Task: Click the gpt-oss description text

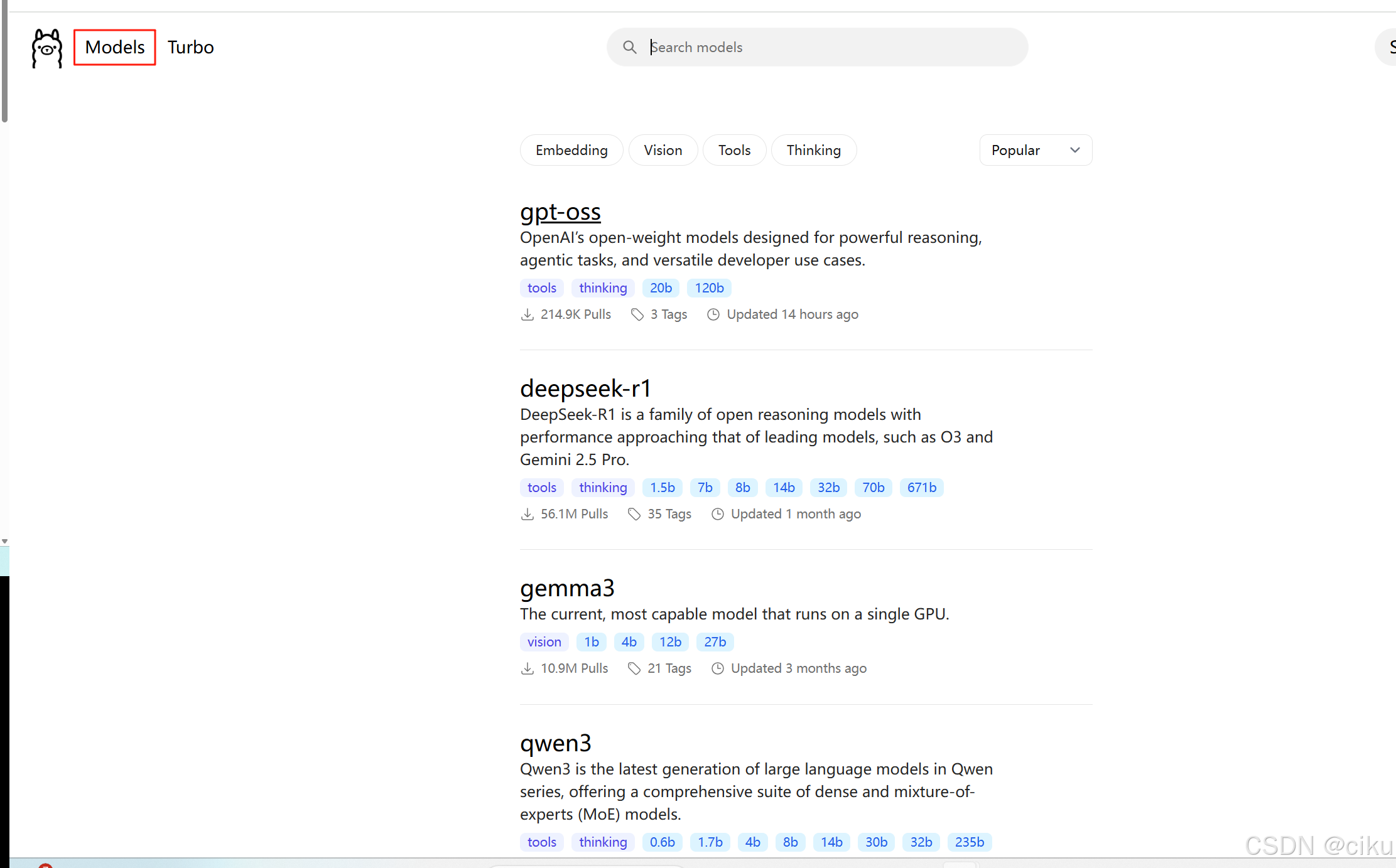Action: point(751,249)
